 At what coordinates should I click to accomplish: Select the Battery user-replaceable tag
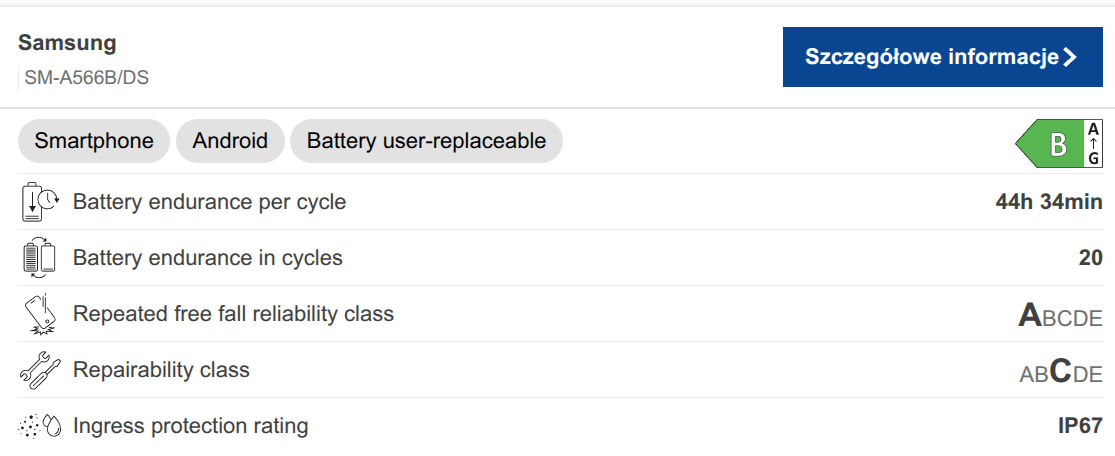426,141
